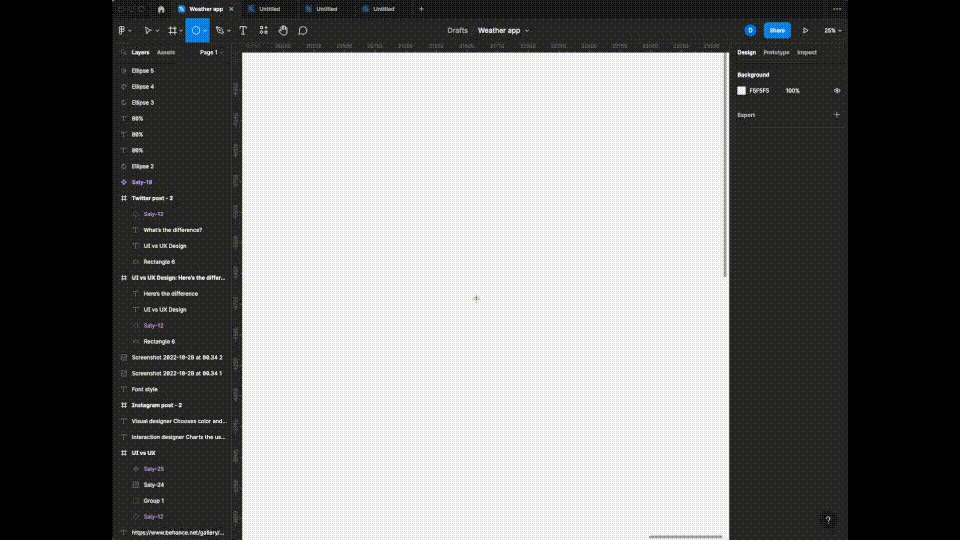The width and height of the screenshot is (960, 540).
Task: Edit background opacity 100% field
Action: pos(793,91)
